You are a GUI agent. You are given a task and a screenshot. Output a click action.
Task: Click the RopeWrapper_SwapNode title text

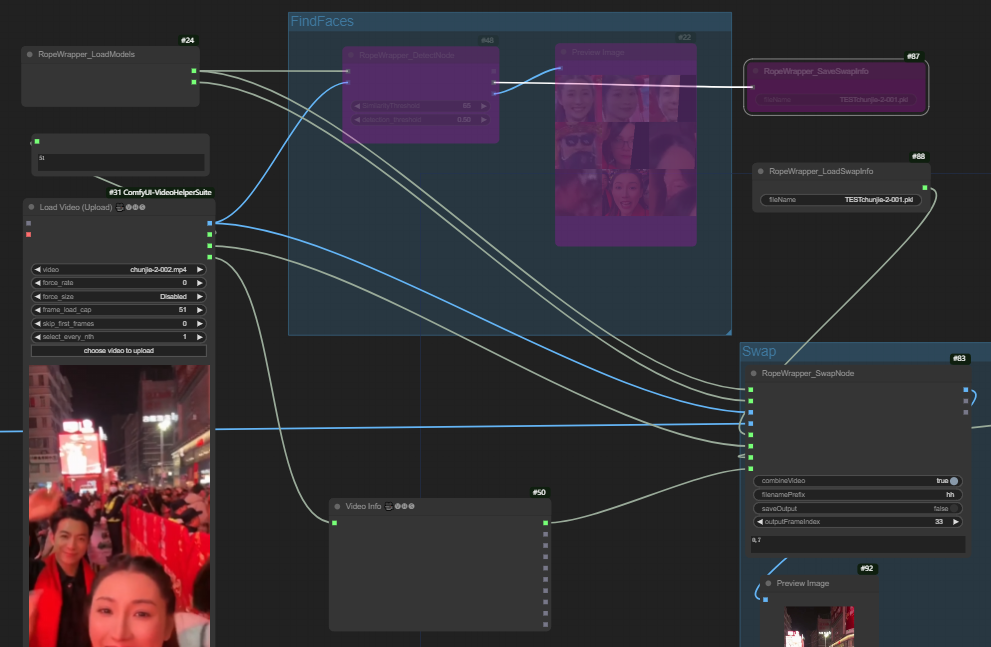tap(808, 373)
